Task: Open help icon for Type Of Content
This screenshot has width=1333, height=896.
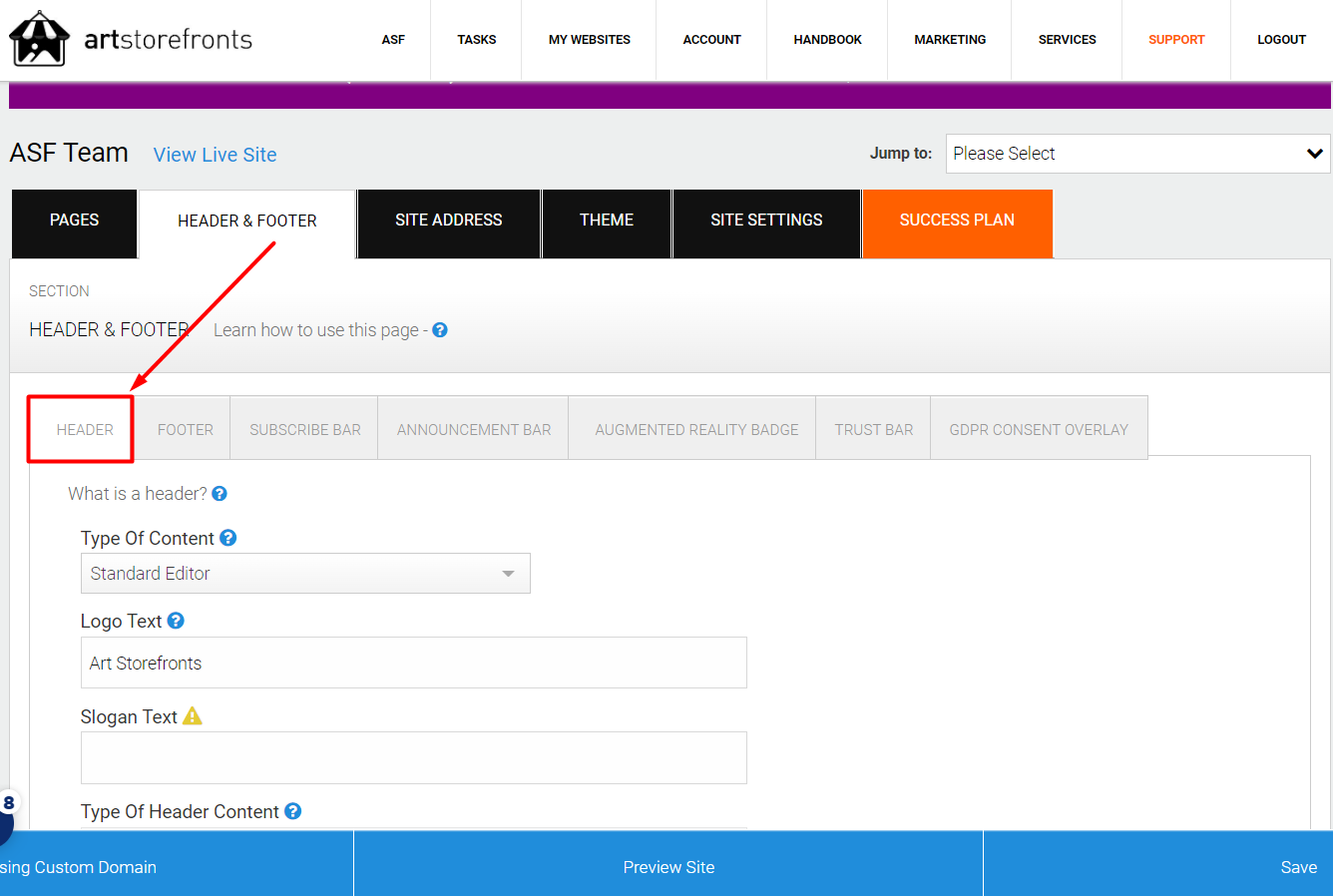Action: click(228, 538)
